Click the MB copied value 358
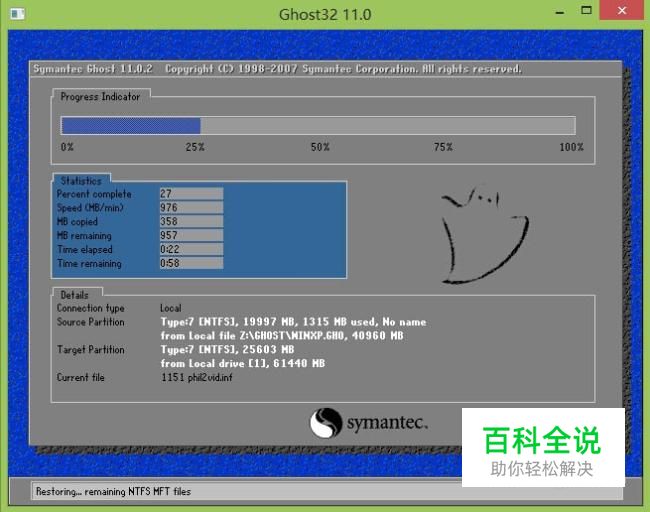This screenshot has width=650, height=512. tap(192, 221)
